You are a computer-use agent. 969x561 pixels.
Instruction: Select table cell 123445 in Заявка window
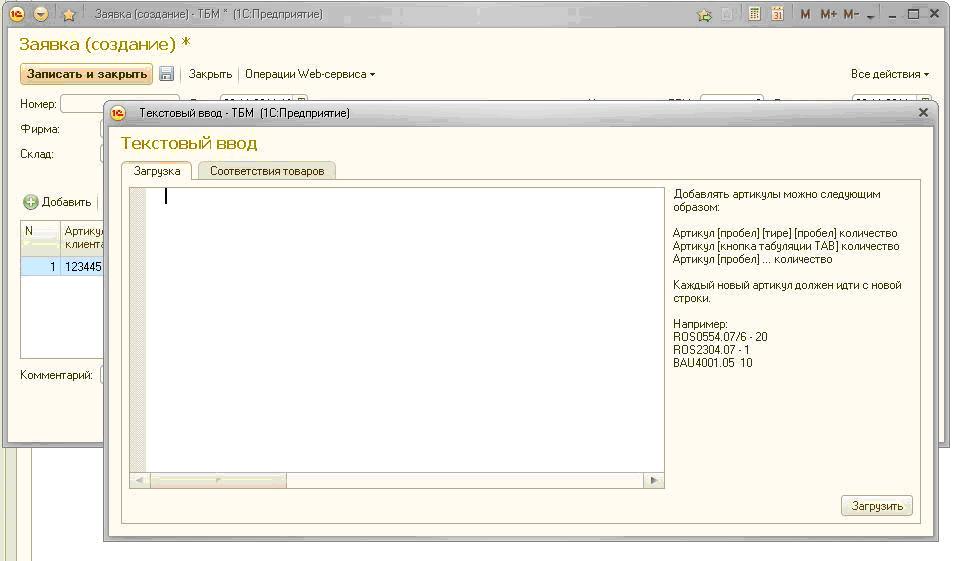[x=82, y=267]
